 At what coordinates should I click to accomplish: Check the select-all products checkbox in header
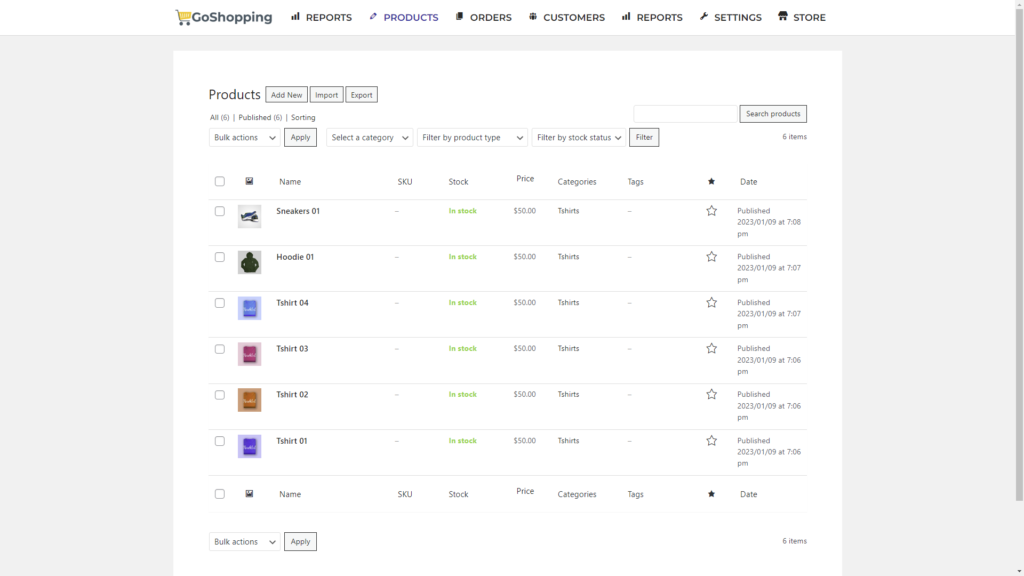(219, 181)
